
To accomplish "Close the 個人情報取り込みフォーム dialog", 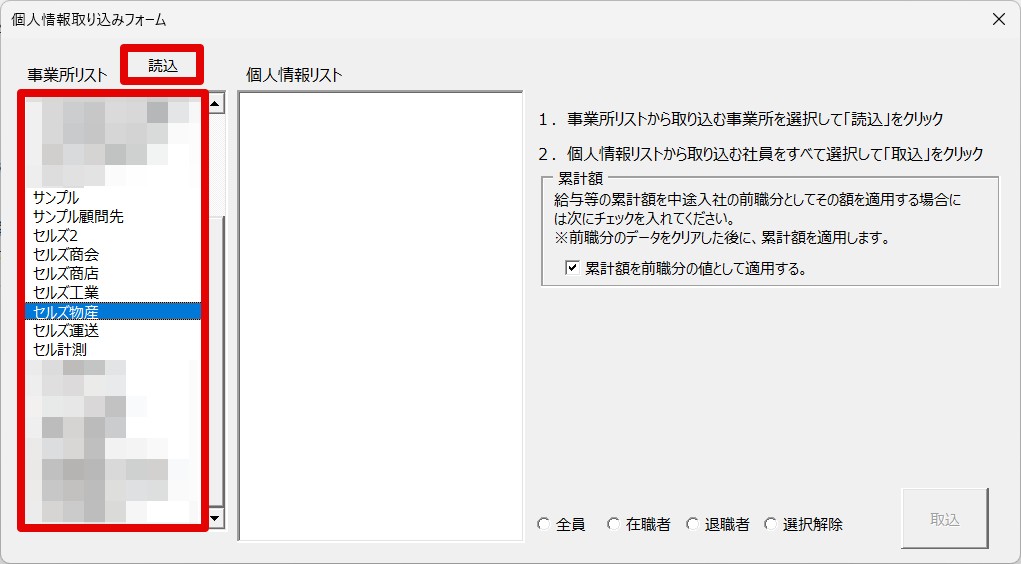I will coord(997,19).
